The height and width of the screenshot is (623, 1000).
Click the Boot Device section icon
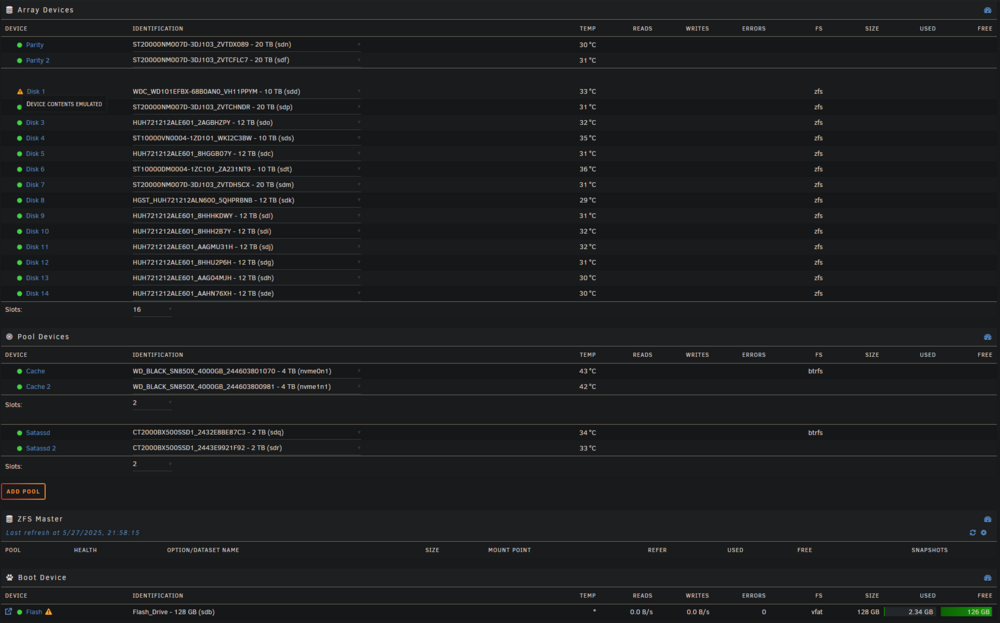[9, 578]
